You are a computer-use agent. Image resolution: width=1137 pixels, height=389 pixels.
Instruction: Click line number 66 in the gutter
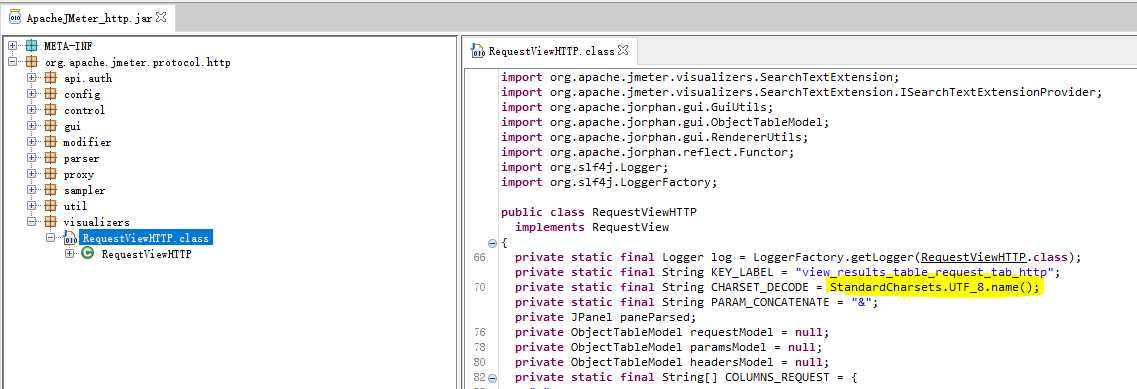coord(479,257)
